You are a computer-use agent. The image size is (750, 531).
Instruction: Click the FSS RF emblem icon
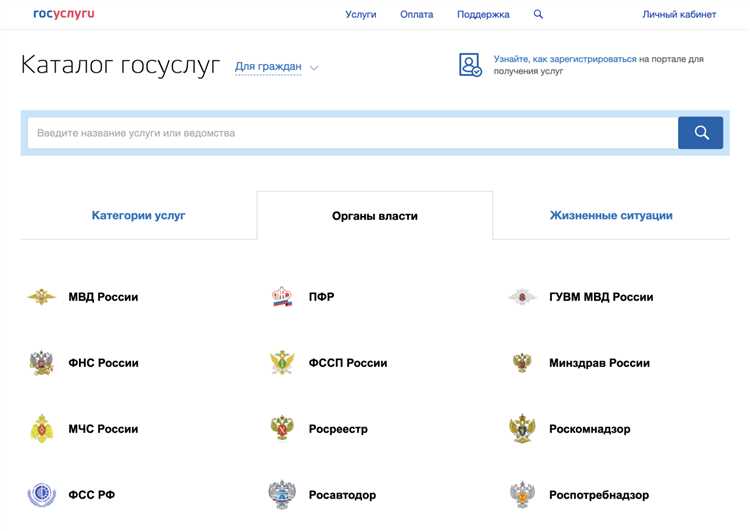tap(42, 495)
